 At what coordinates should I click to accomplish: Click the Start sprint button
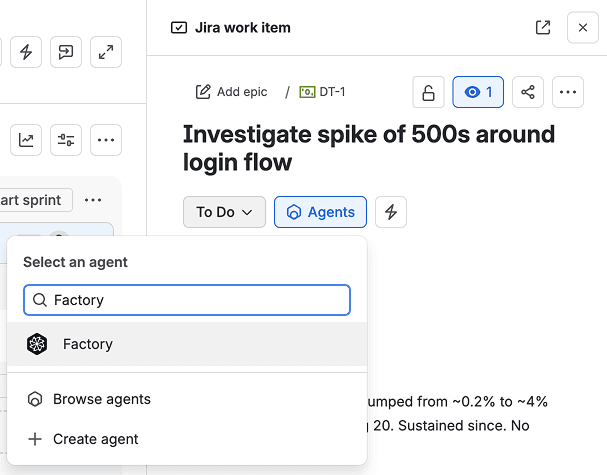click(36, 200)
